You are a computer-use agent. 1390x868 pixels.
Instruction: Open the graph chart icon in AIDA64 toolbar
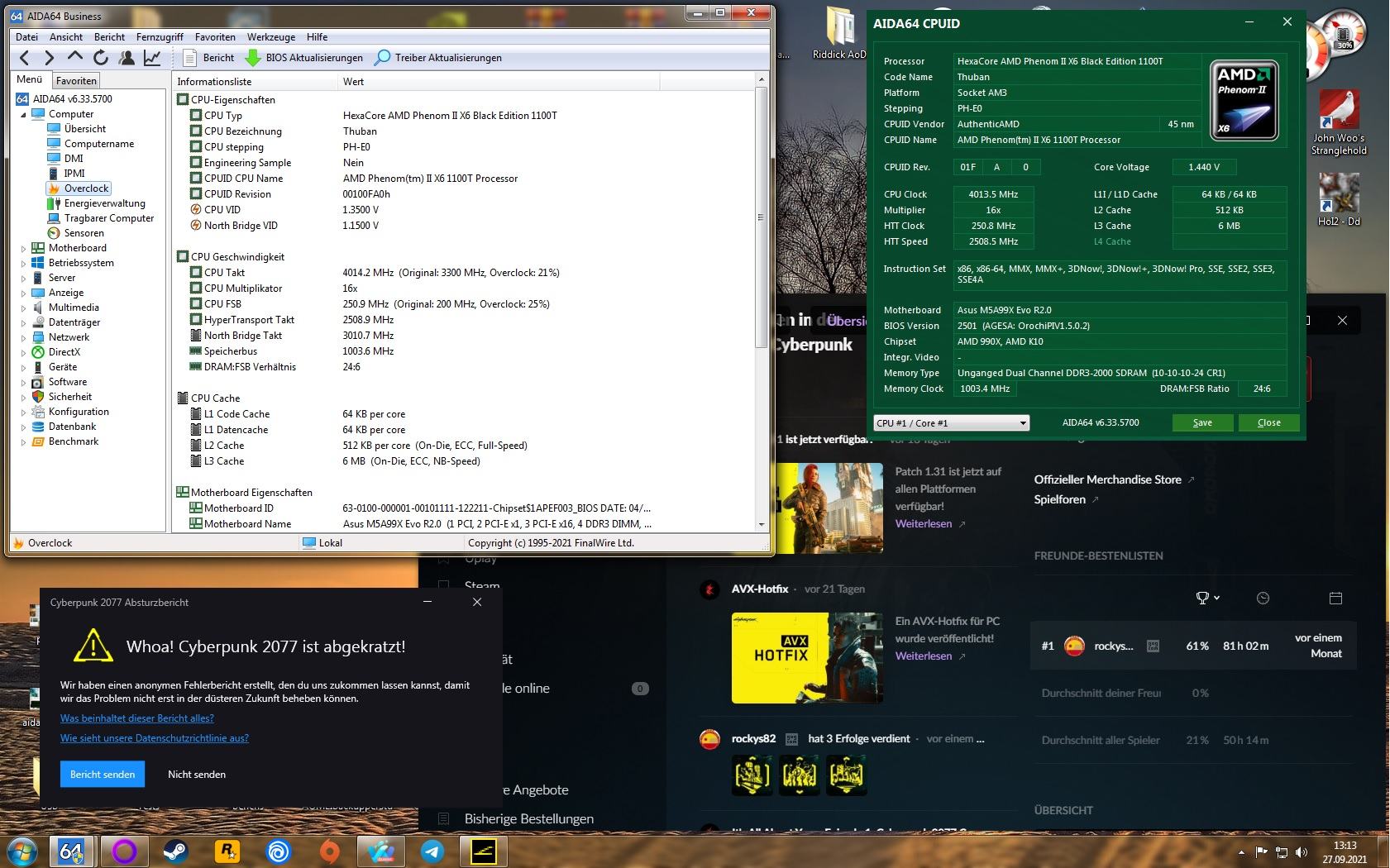tap(152, 57)
